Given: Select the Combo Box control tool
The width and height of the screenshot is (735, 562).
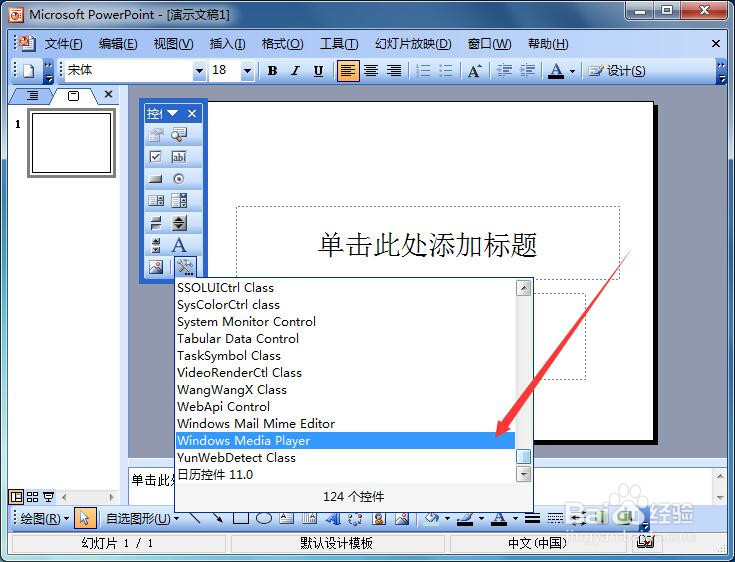Looking at the screenshot, I should click(179, 201).
